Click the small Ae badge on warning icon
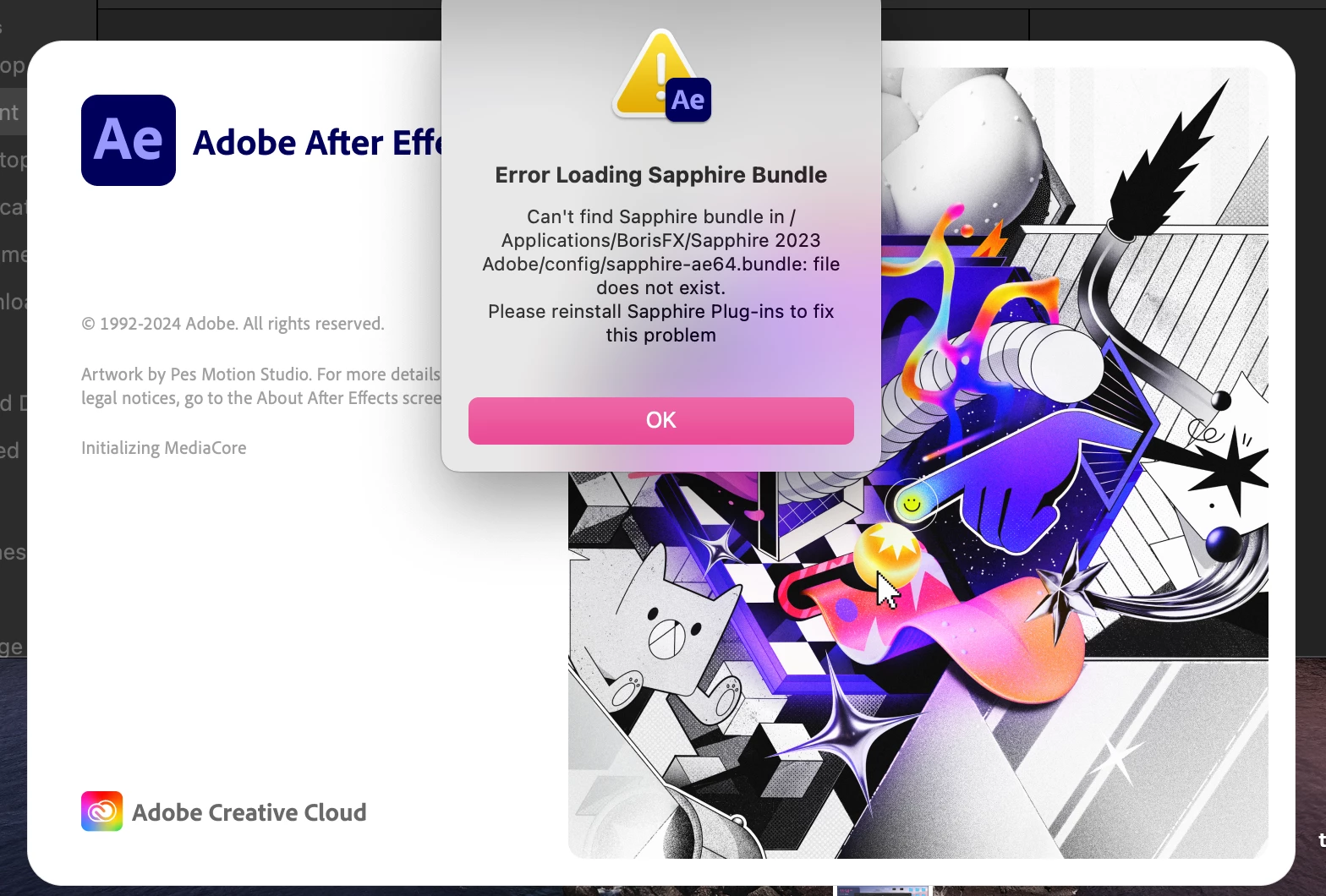 pyautogui.click(x=688, y=100)
